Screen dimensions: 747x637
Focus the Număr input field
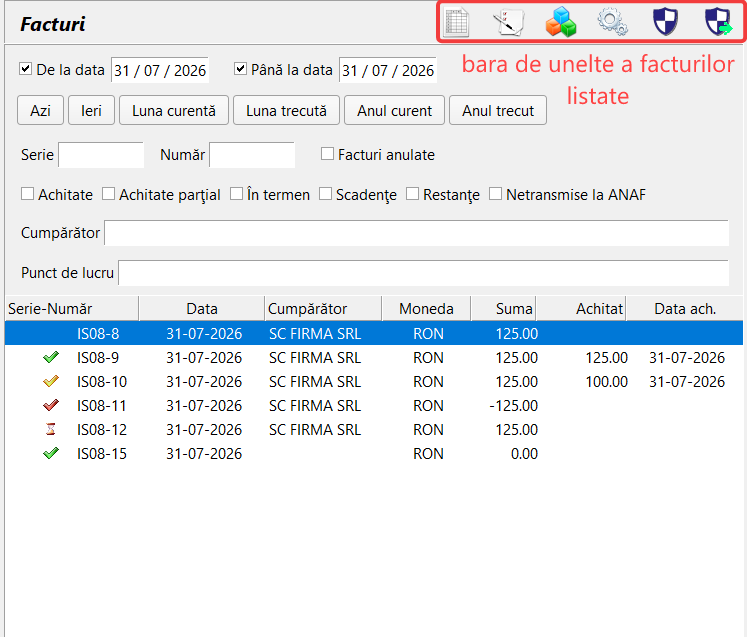pyautogui.click(x=252, y=155)
